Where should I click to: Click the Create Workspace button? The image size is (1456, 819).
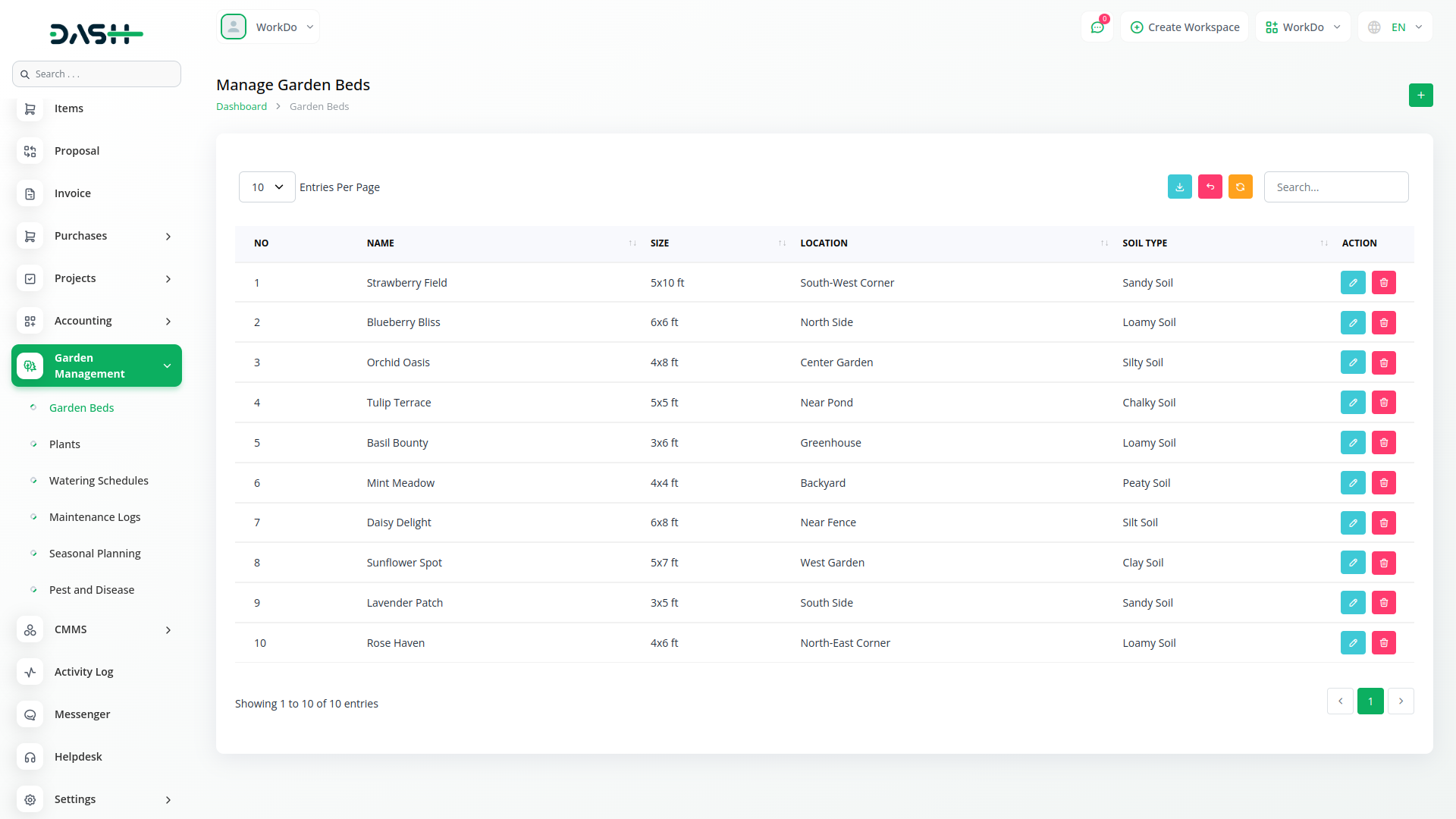[1185, 27]
